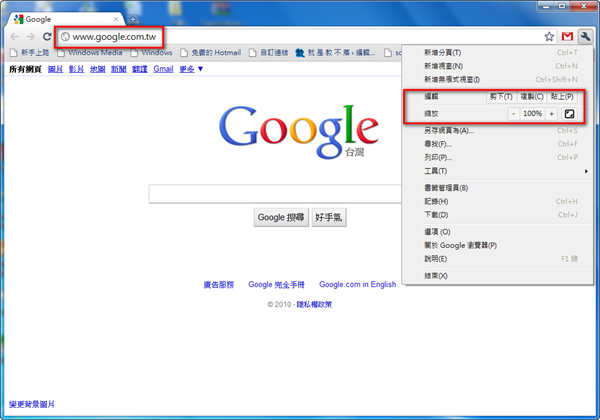The height and width of the screenshot is (420, 600).
Task: Select 新增分頁(T) menu item
Action: click(x=498, y=52)
